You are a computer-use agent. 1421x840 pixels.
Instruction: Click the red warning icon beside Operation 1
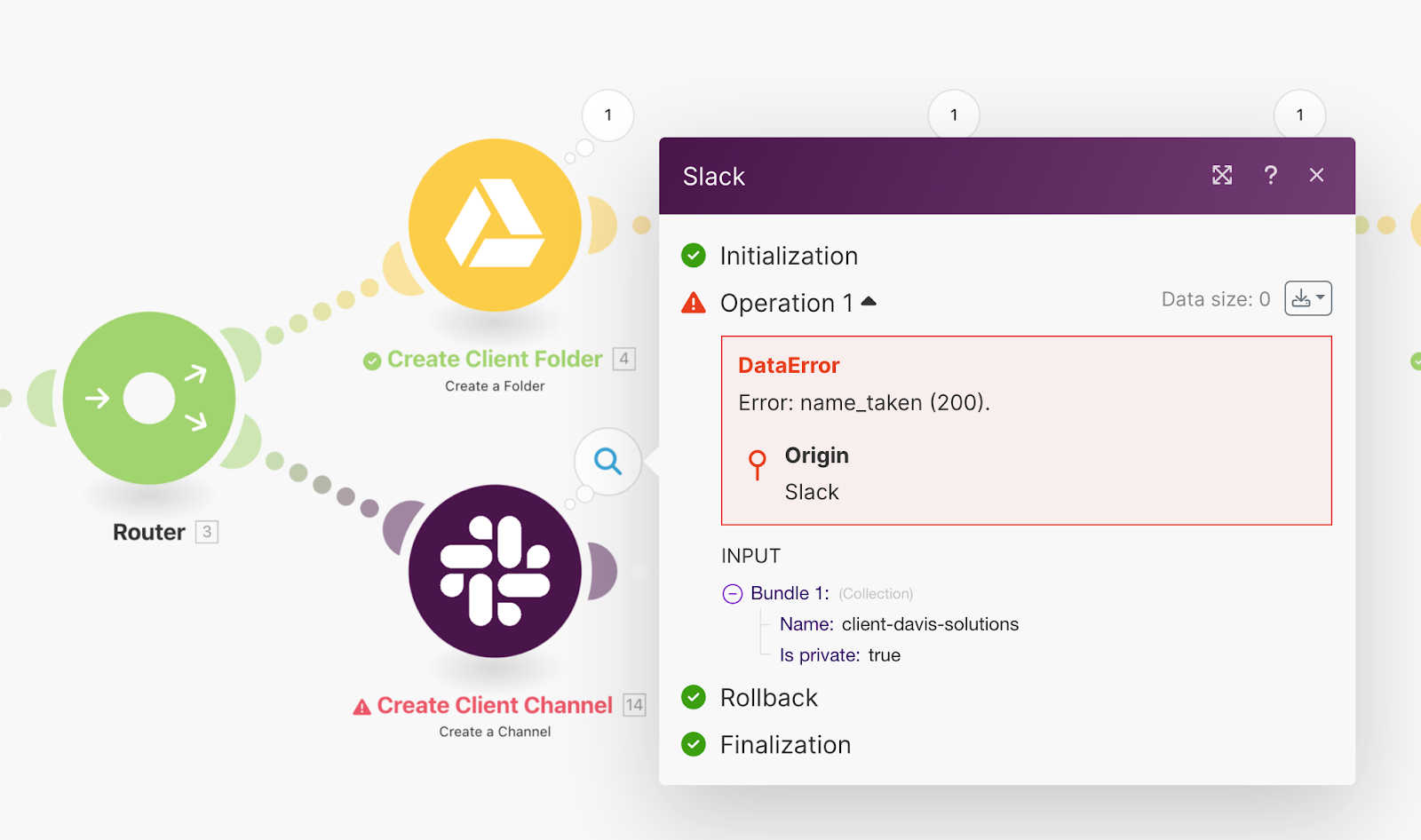click(x=693, y=303)
